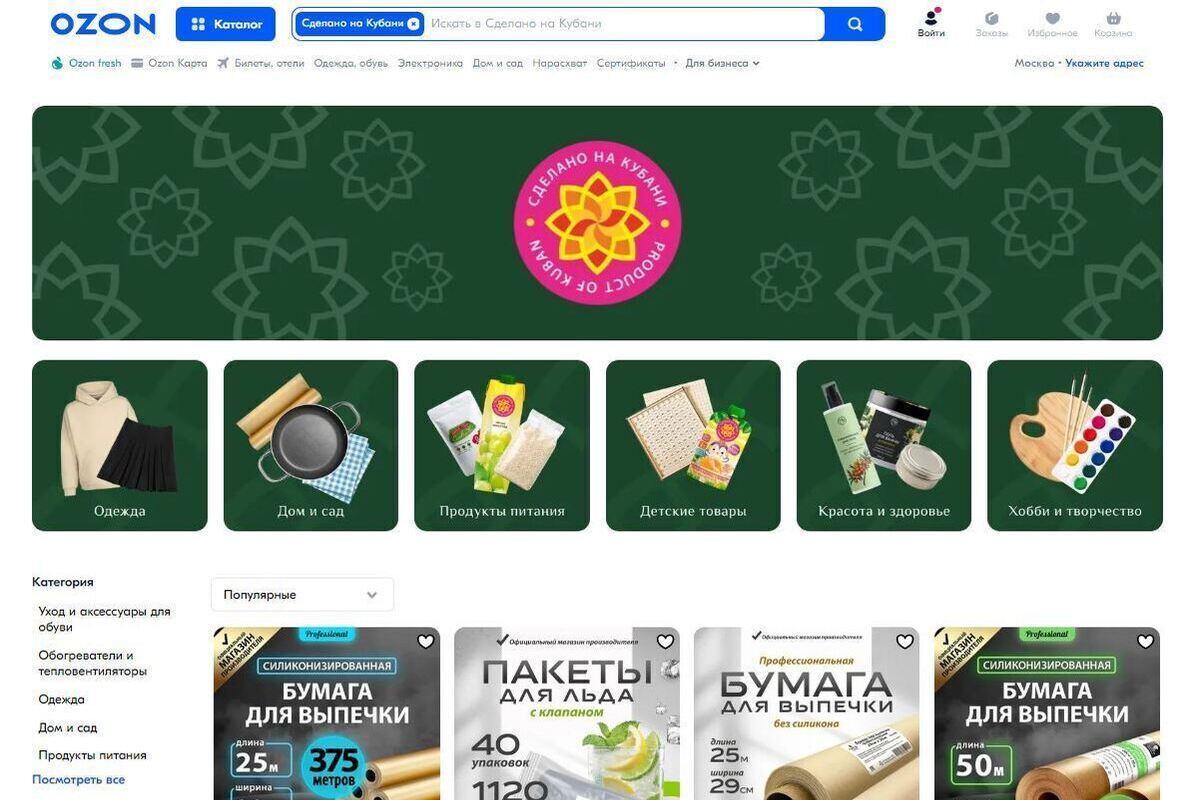Click the magnifier search button

[855, 24]
